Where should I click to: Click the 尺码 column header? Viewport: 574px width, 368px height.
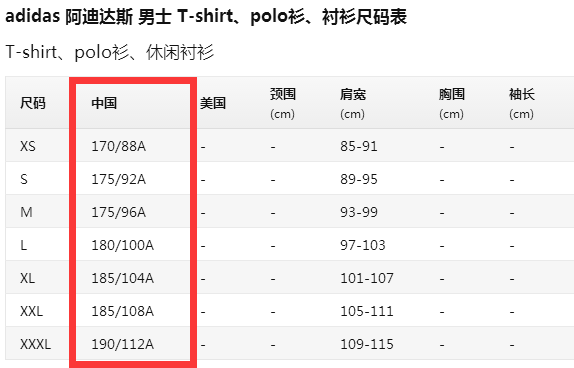33,103
